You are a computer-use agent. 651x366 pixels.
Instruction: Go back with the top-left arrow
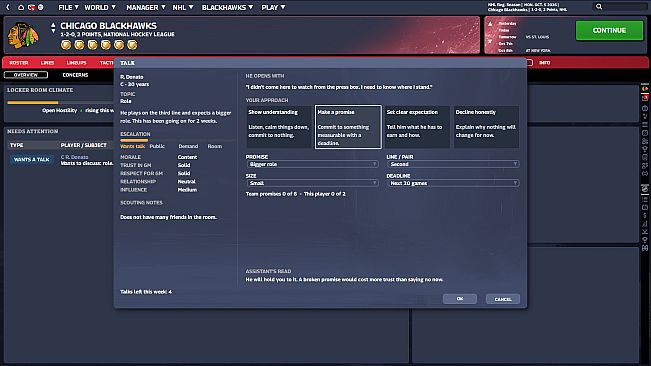[7, 7]
